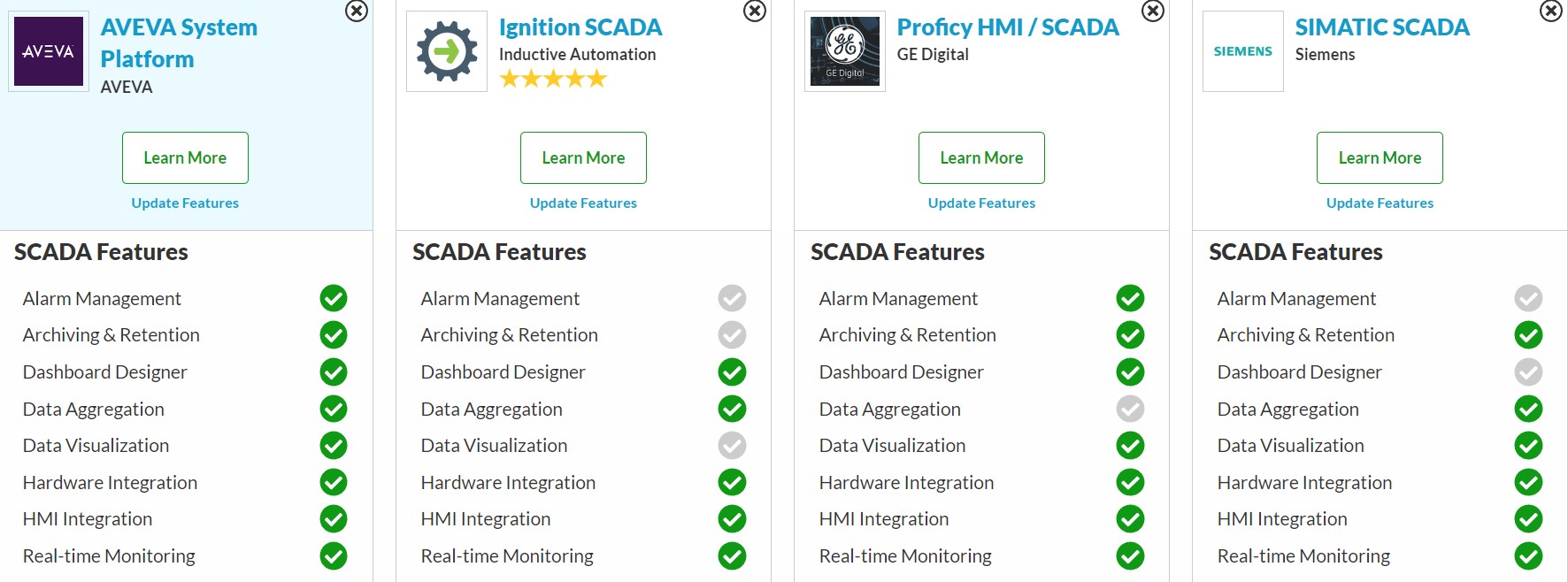Click the GE Digital logo image

coord(845,51)
